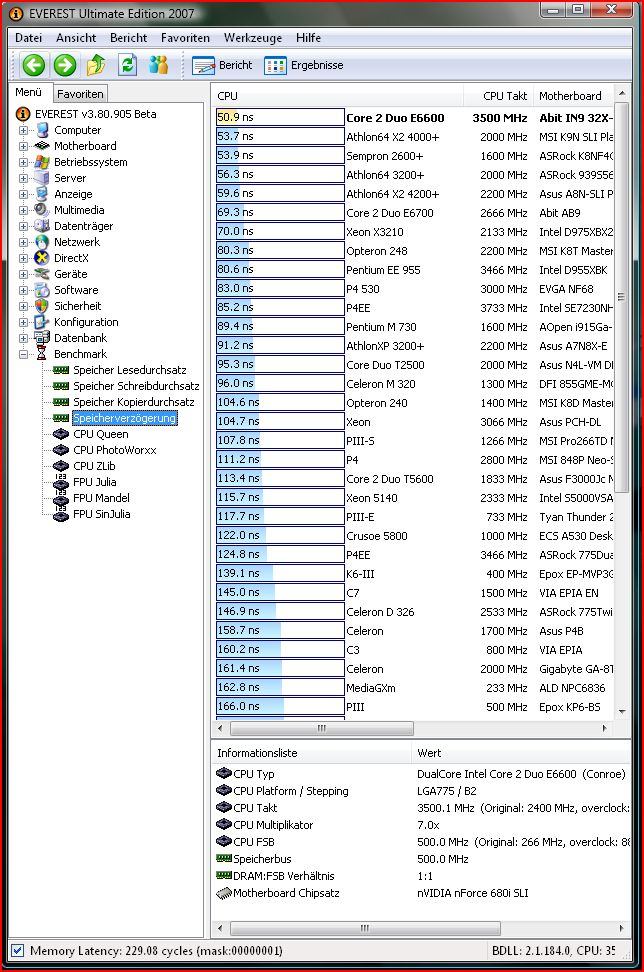644x972 pixels.
Task: Click the Informationsliste column header
Action: click(311, 753)
